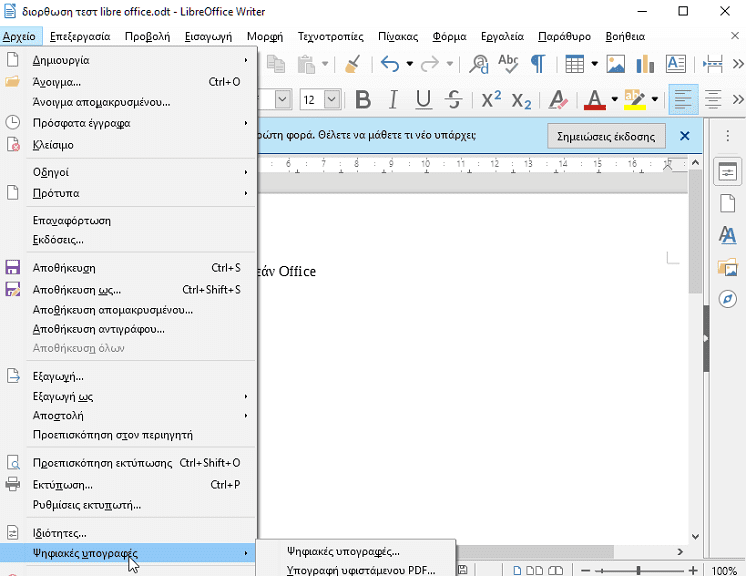Open the sidebar Gallery deck
The width and height of the screenshot is (746, 576).
727,267
